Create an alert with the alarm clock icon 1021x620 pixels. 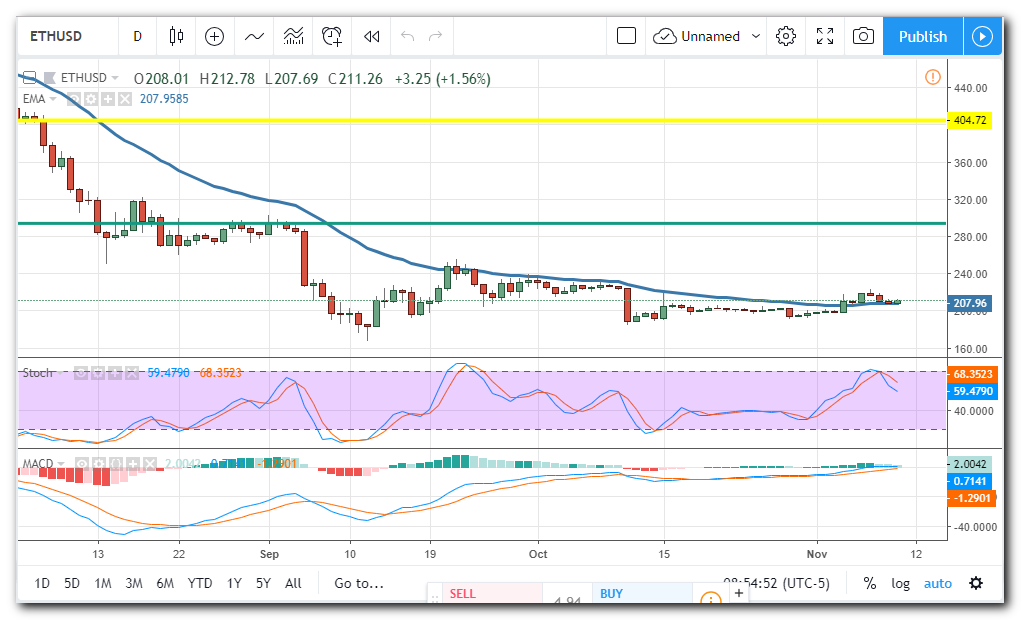(x=332, y=36)
